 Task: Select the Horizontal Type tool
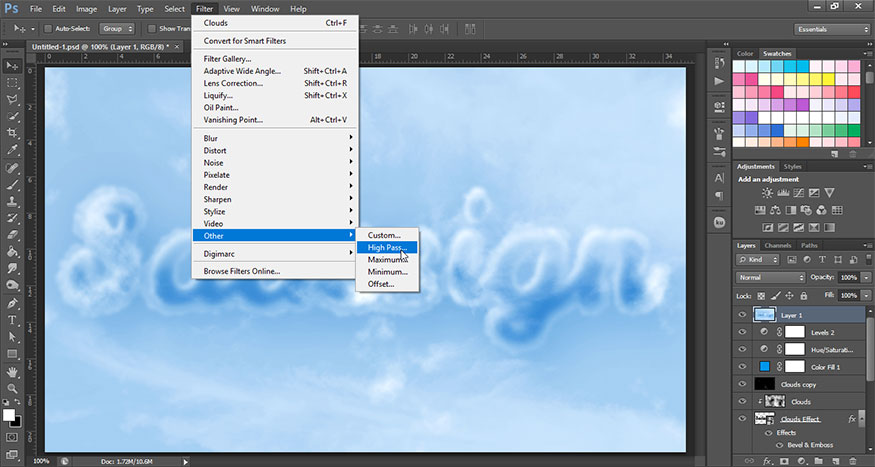click(13, 320)
